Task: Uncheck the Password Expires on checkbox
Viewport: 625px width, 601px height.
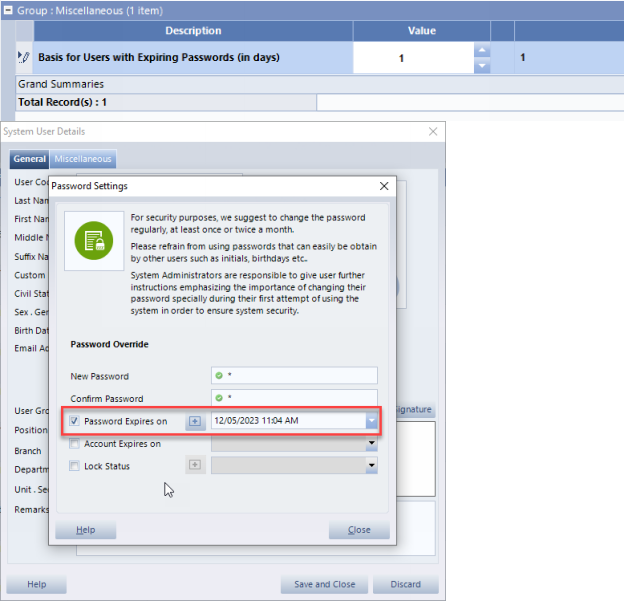Action: click(x=75, y=421)
